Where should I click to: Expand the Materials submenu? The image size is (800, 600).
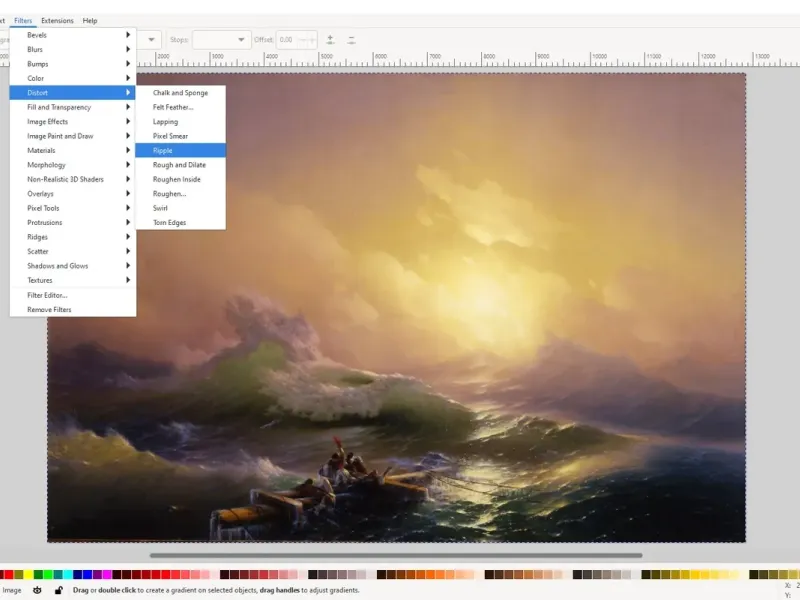[73, 151]
